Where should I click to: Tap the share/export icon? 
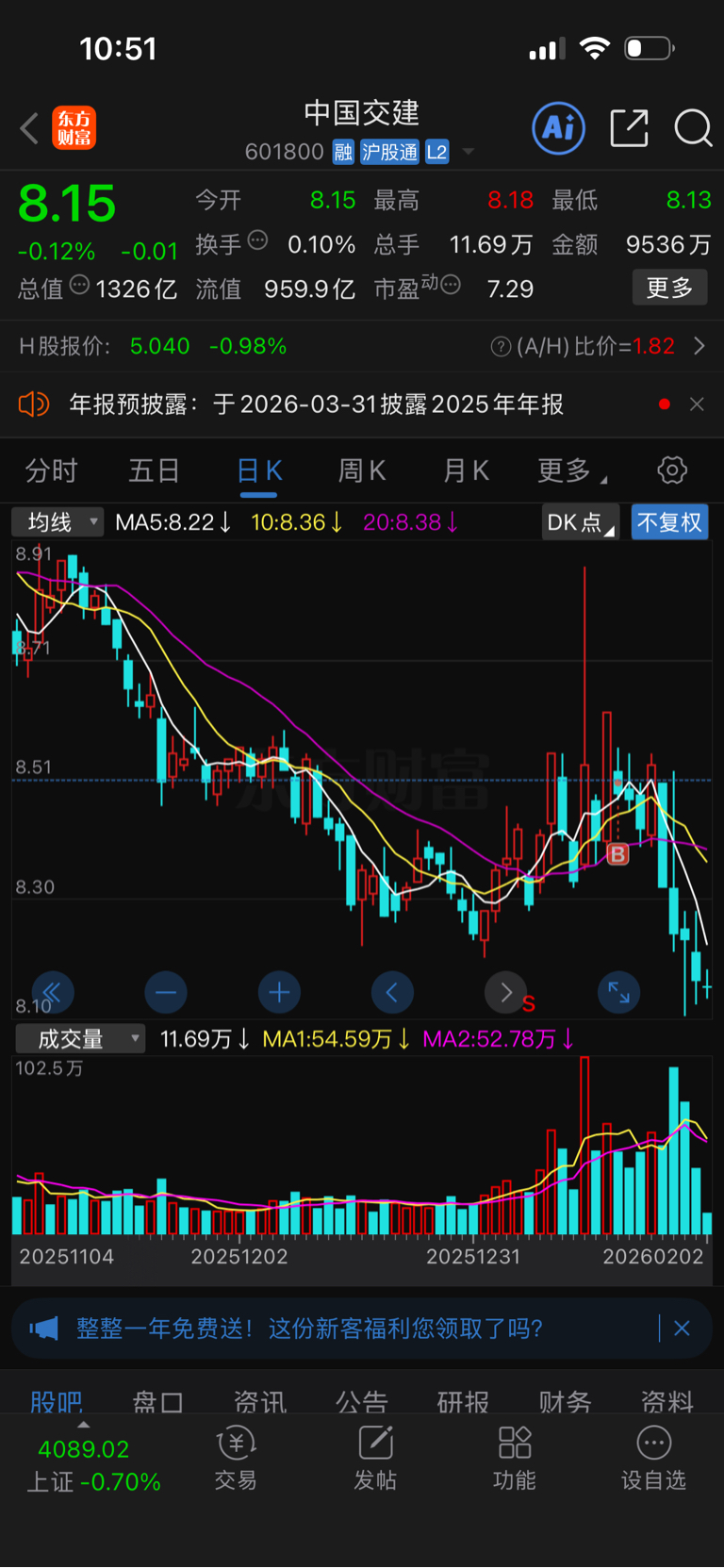(x=629, y=127)
